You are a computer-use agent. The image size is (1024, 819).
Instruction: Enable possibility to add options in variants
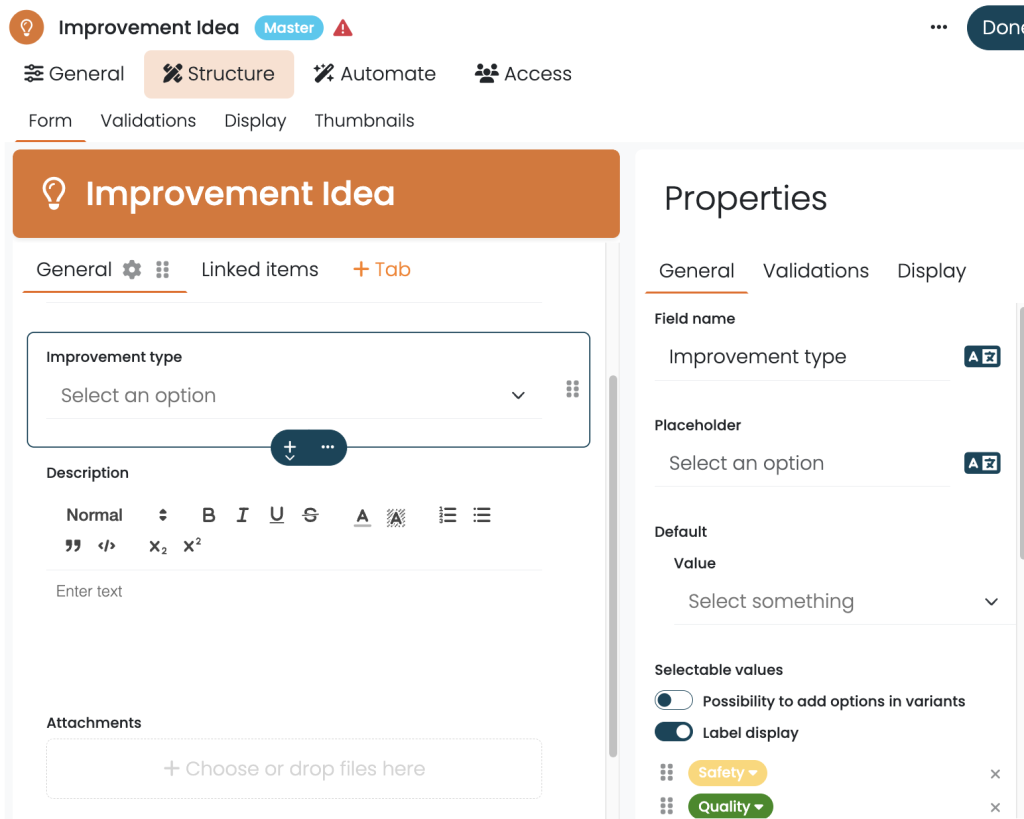tap(674, 701)
